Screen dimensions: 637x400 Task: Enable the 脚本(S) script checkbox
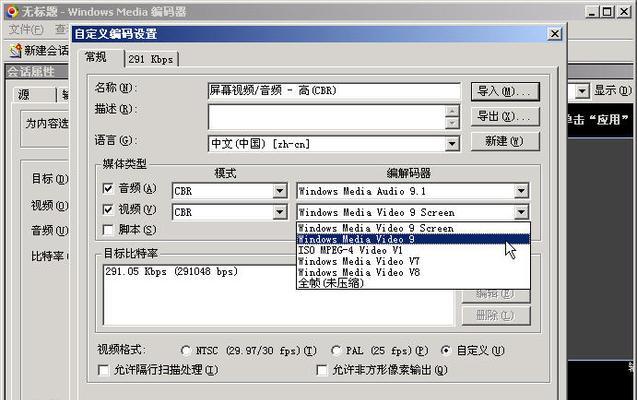108,230
